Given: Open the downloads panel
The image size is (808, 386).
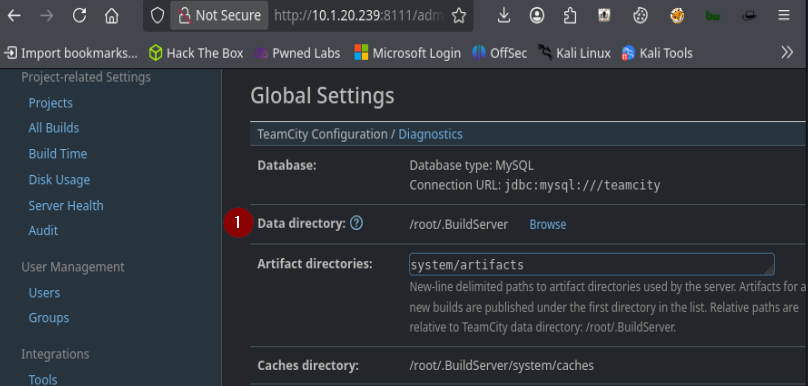Looking at the screenshot, I should point(503,16).
